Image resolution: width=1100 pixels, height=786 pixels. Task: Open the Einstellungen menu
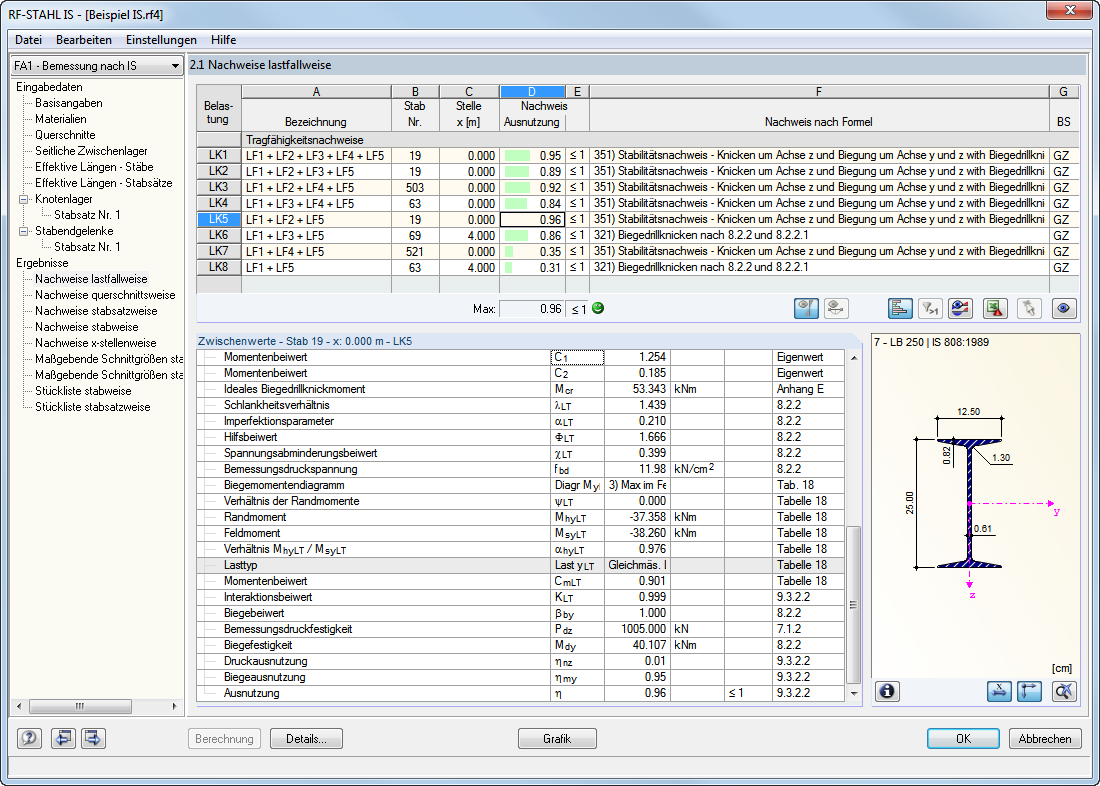pyautogui.click(x=161, y=40)
